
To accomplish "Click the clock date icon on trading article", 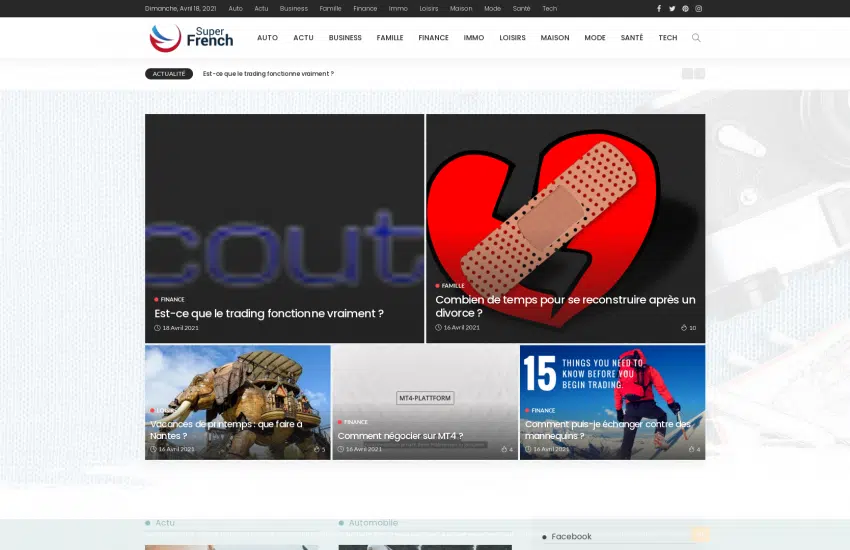I will (158, 328).
